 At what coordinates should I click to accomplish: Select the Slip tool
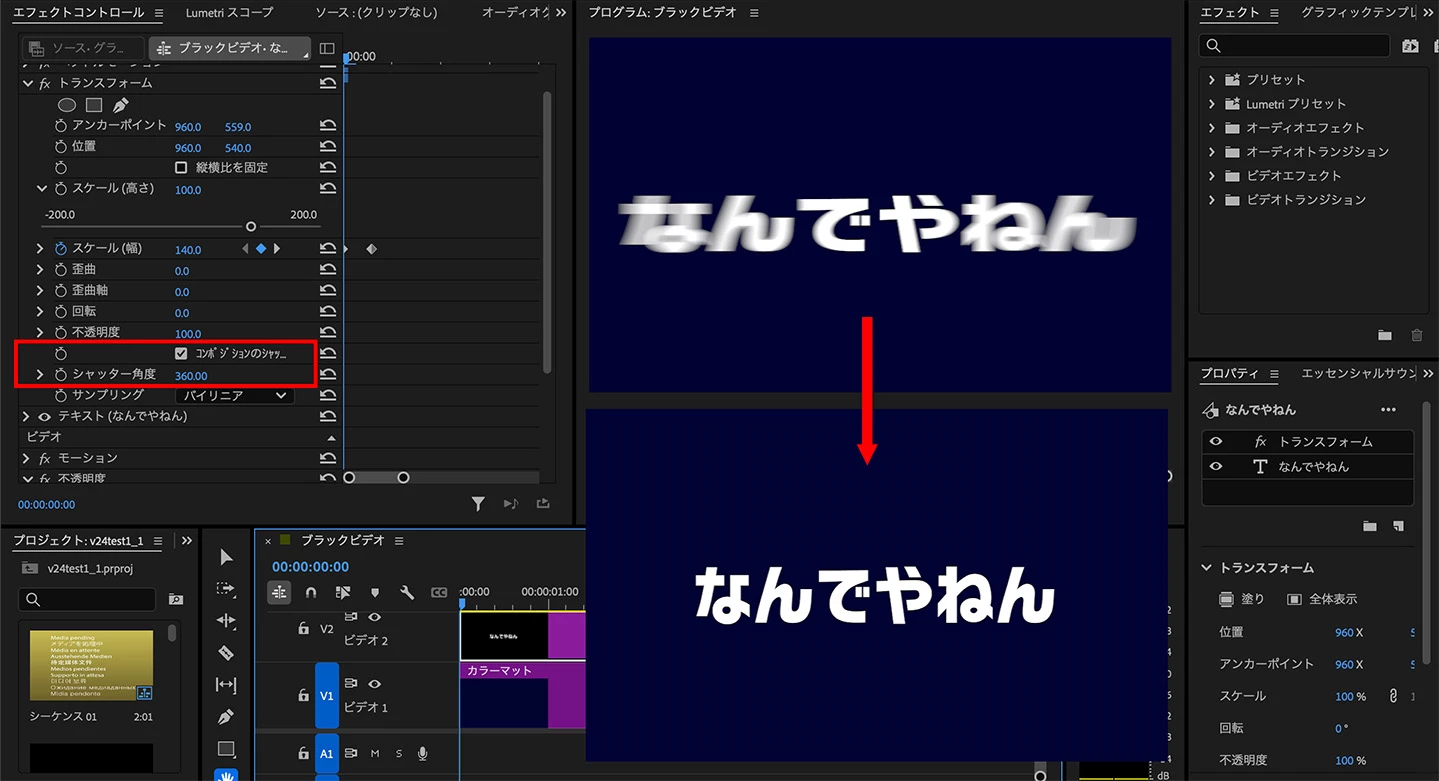[x=226, y=685]
